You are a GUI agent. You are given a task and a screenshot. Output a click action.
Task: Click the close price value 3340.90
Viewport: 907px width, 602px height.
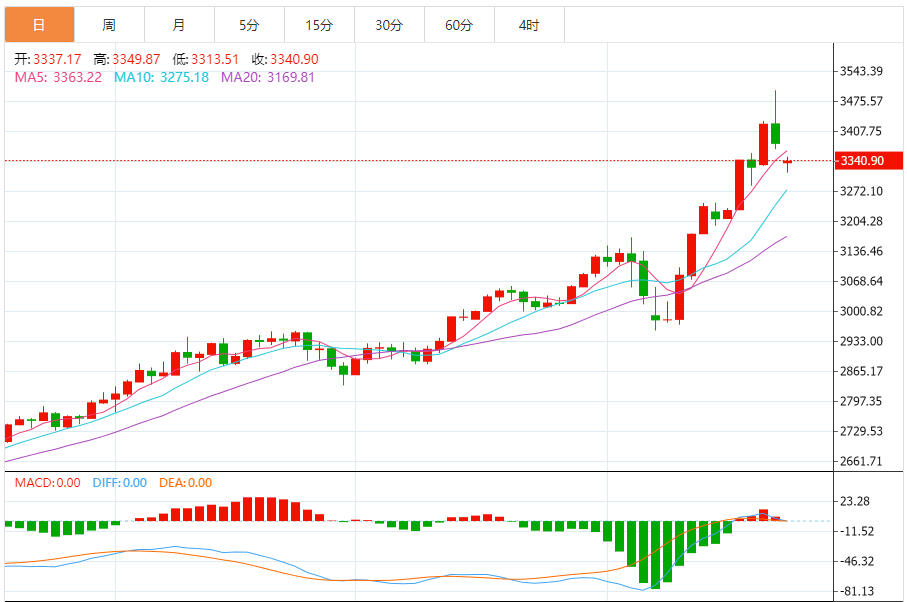[x=294, y=59]
